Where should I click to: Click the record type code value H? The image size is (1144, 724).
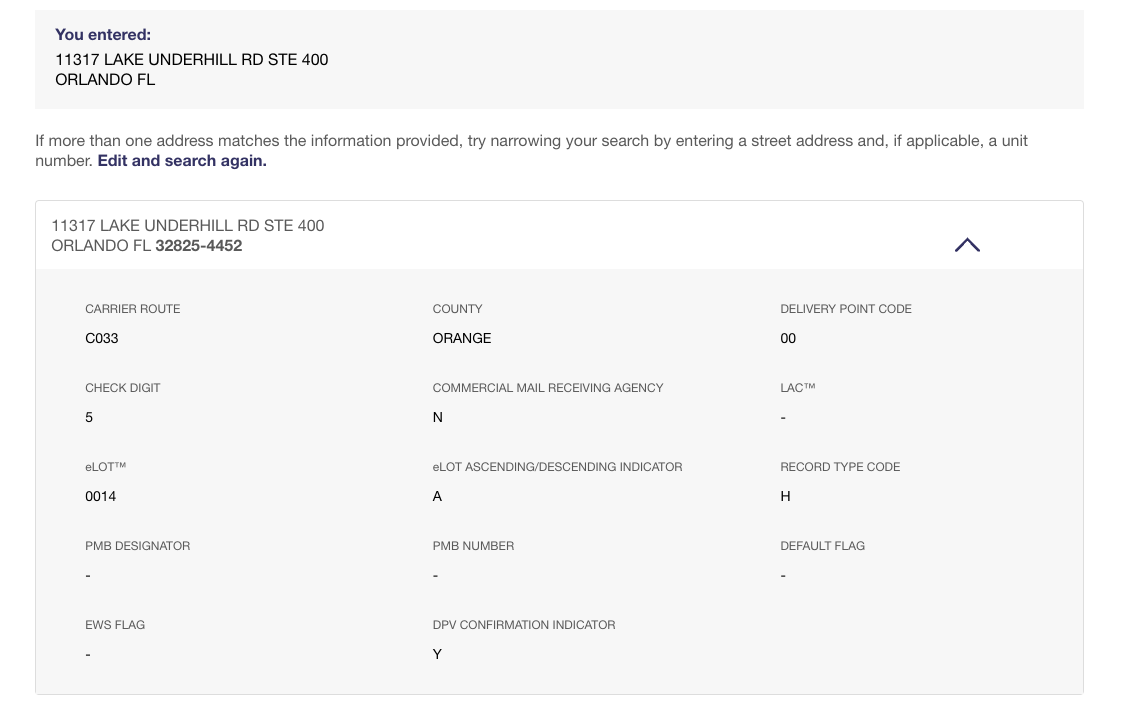785,496
